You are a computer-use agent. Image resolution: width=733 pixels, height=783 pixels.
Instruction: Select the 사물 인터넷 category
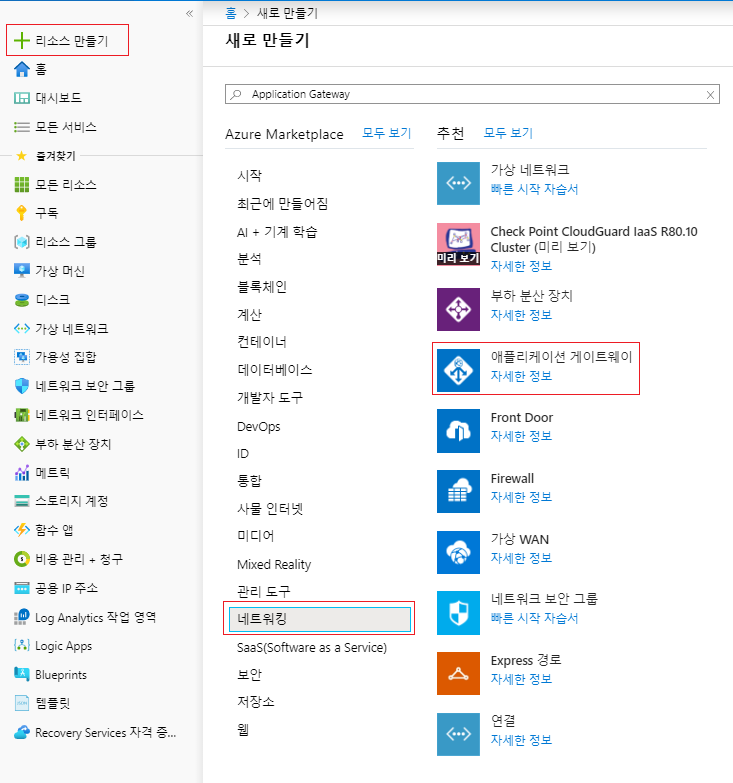[270, 509]
